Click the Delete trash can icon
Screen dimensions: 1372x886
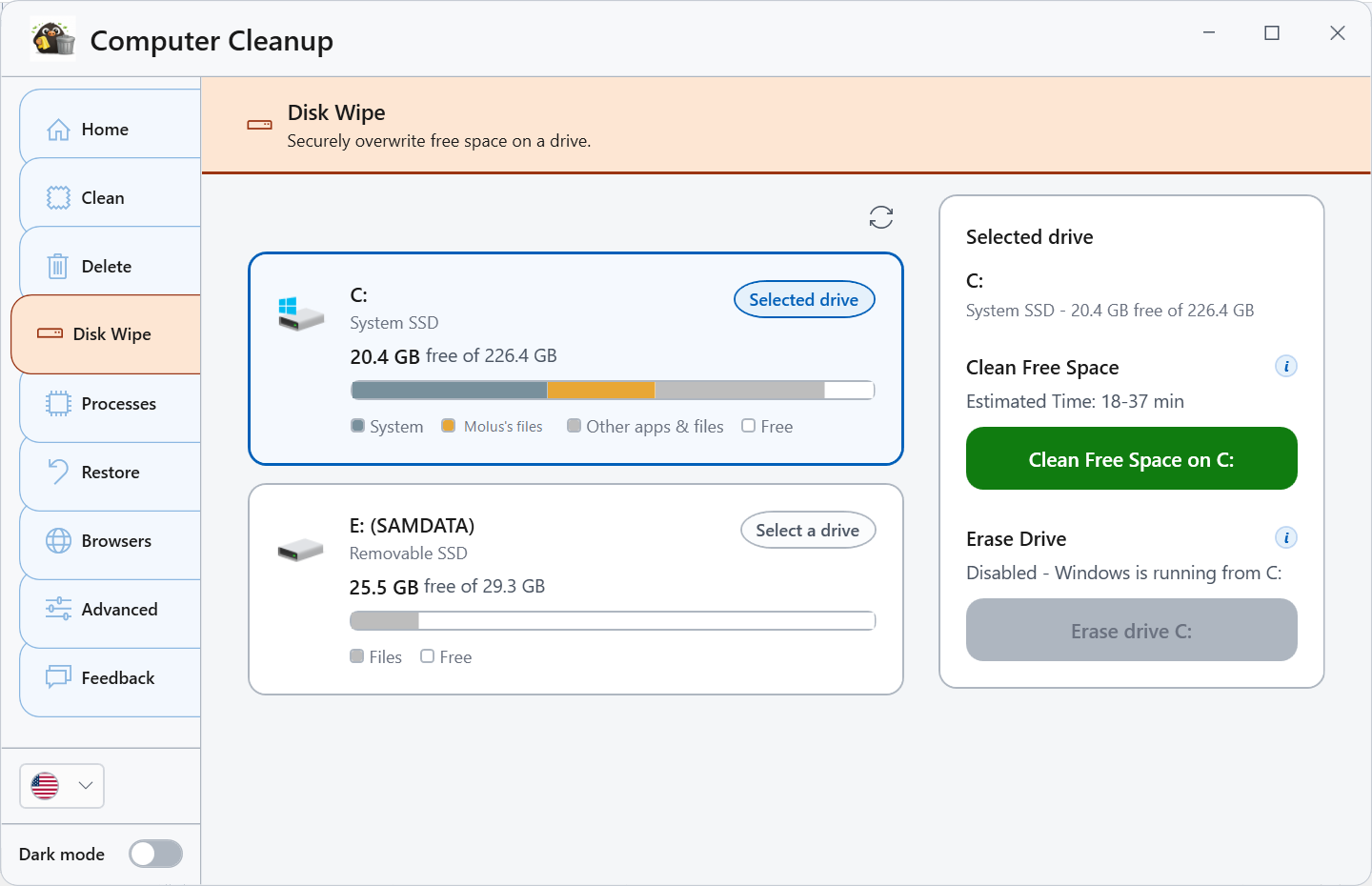coord(58,266)
